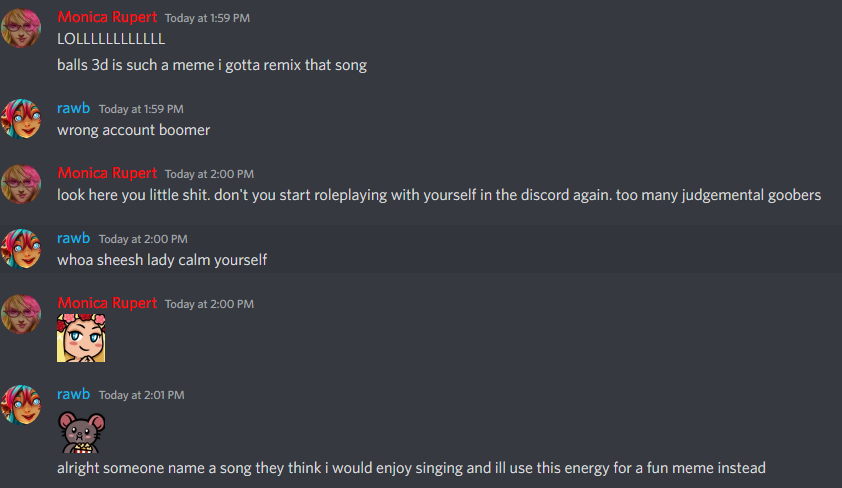Select the 'whoa sheesh lady calm yourself' message
Screen dimensions: 842x488
coord(162,260)
